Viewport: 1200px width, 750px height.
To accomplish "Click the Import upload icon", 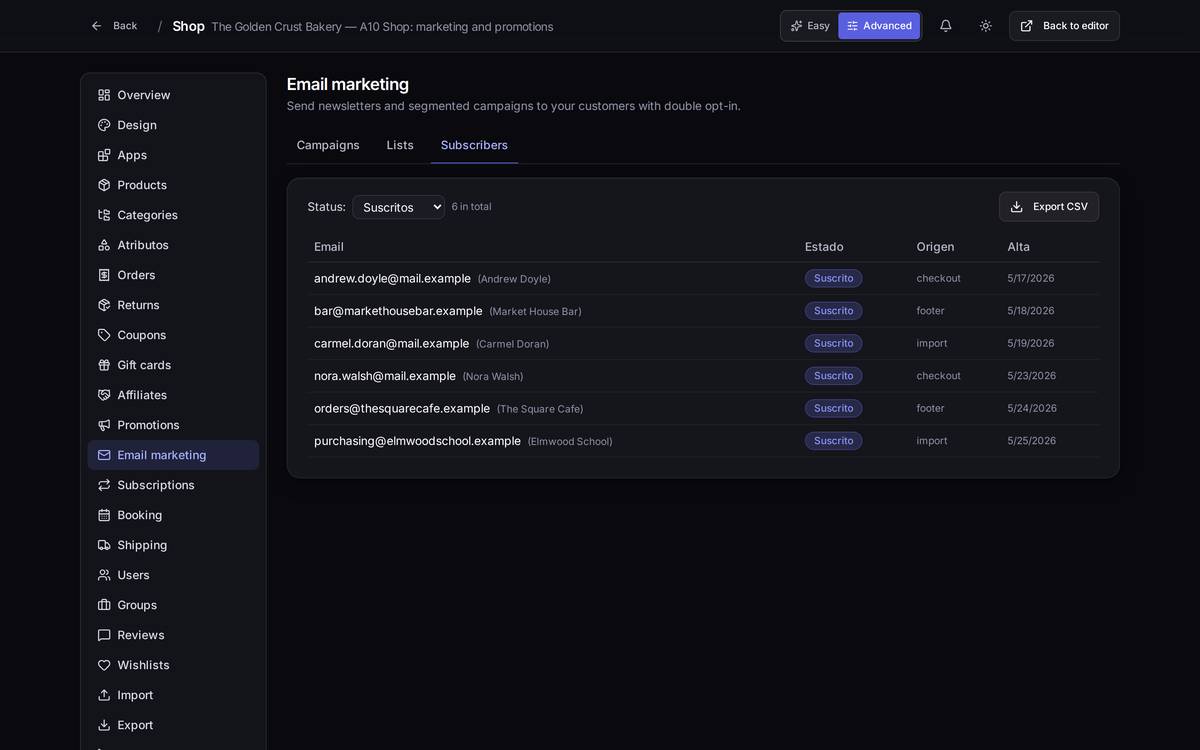I will tap(104, 695).
